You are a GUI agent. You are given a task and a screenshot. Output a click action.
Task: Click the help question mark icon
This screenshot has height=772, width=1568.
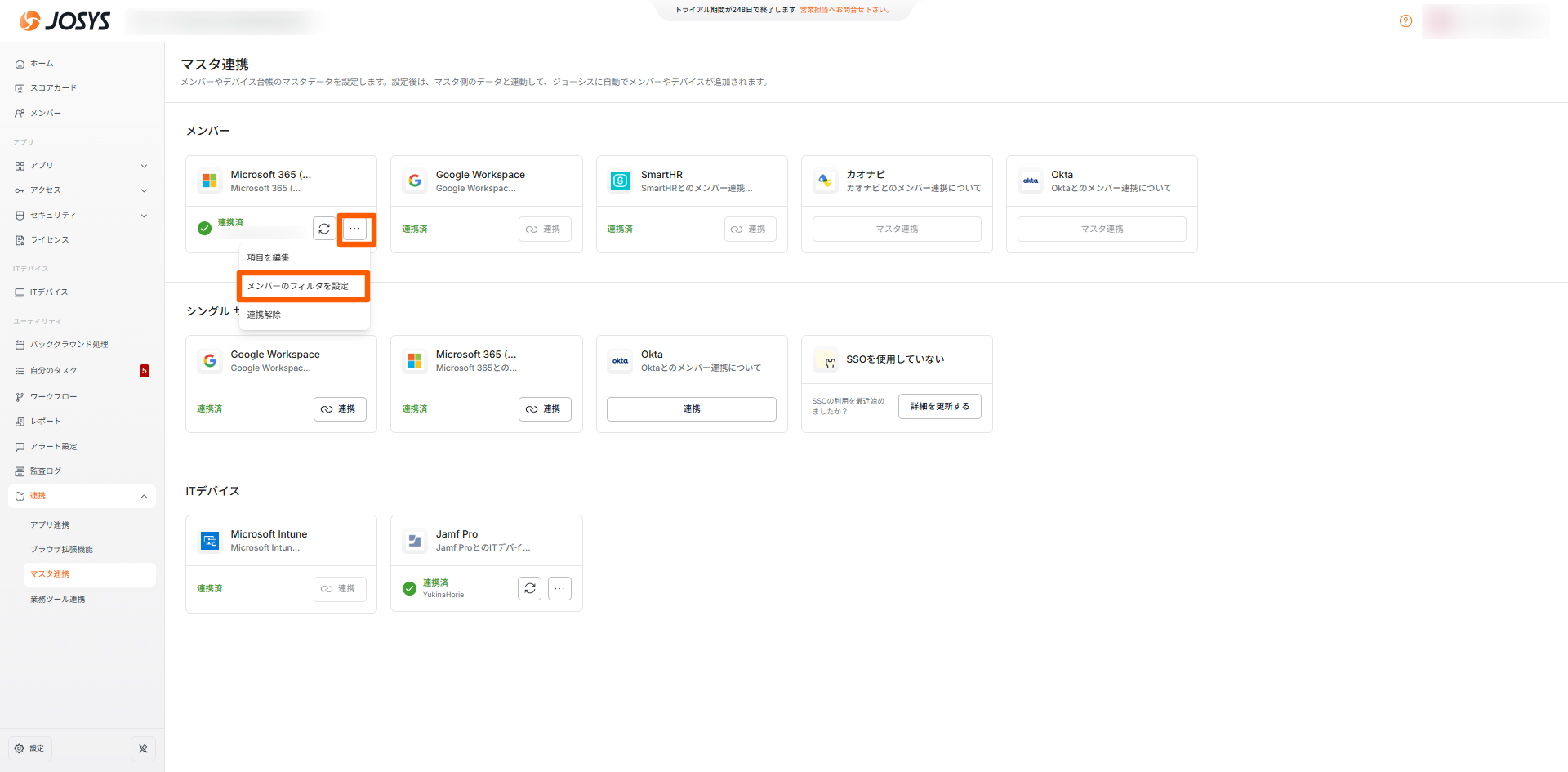coord(1405,21)
